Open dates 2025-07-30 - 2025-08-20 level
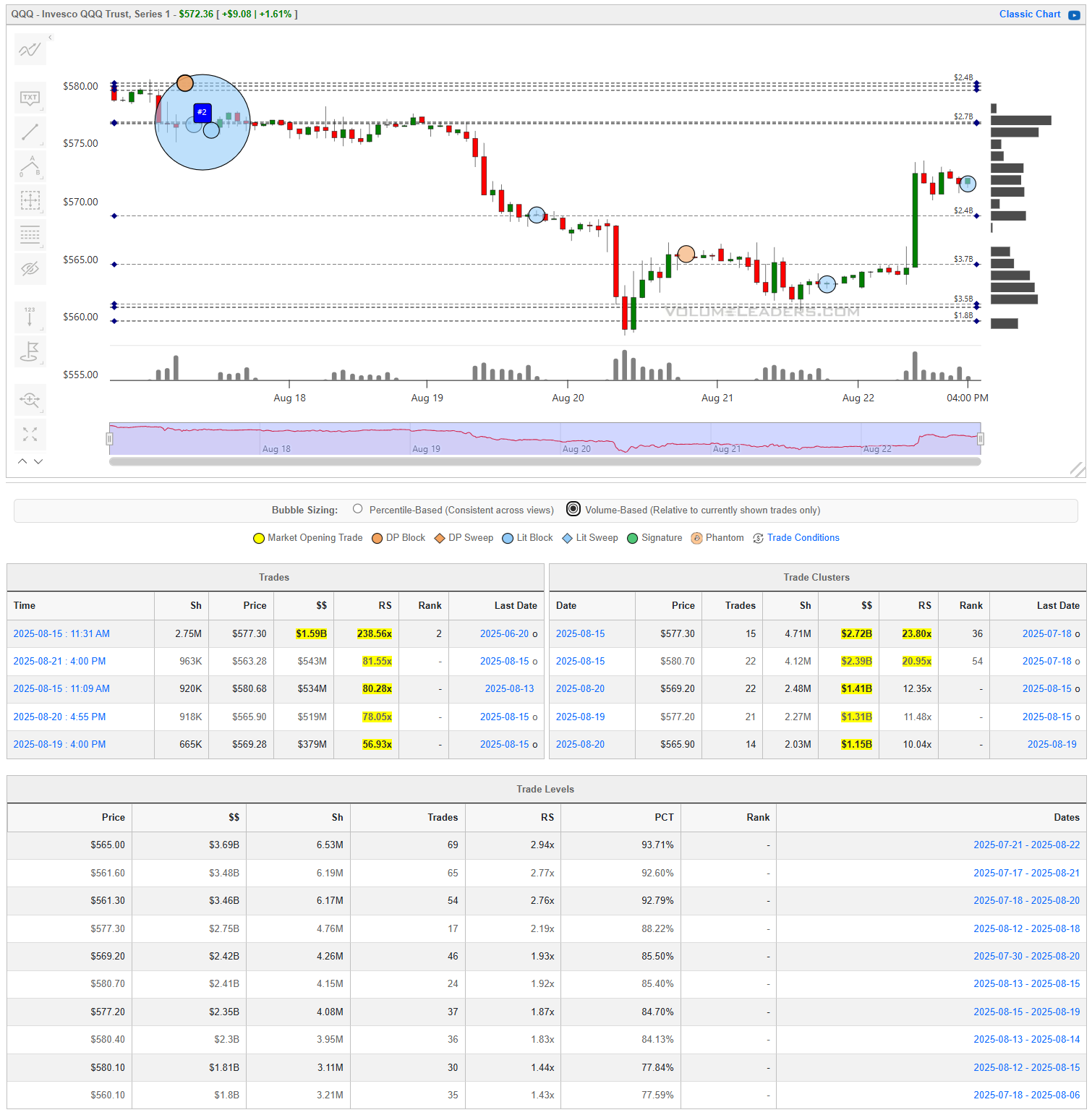This screenshot has height=1115, width=1092. coord(1026,956)
